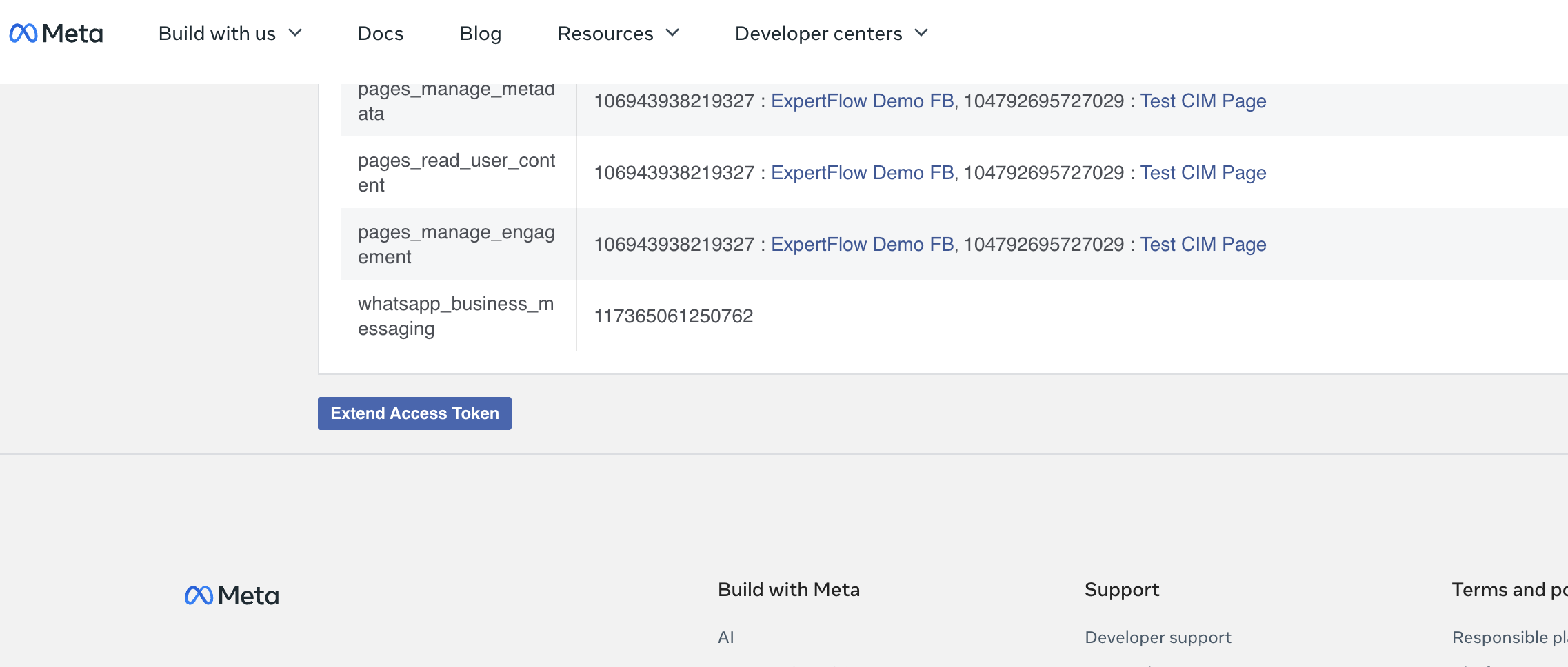This screenshot has height=667, width=1568.
Task: Click the Responsible platform footer link
Action: click(1509, 637)
